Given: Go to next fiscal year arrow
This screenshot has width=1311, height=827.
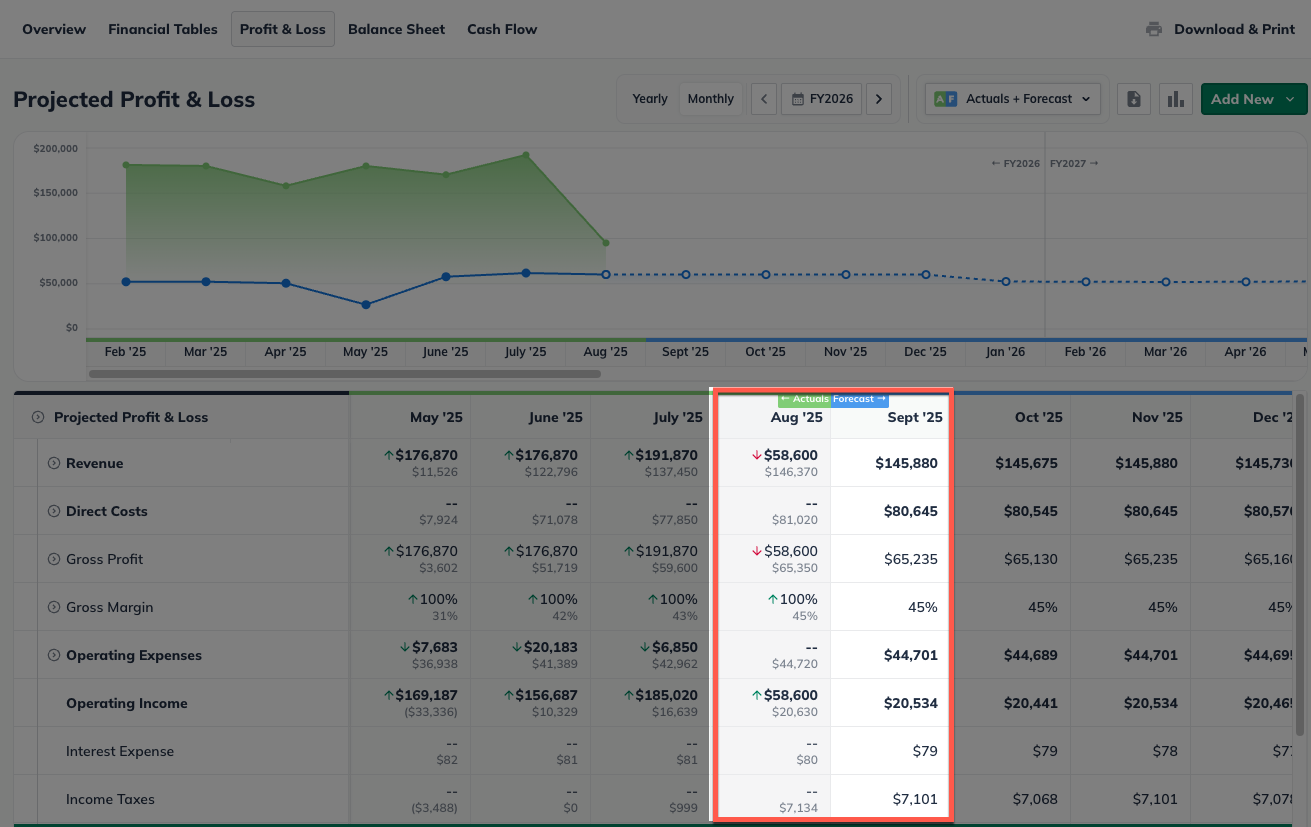Looking at the screenshot, I should click(879, 99).
